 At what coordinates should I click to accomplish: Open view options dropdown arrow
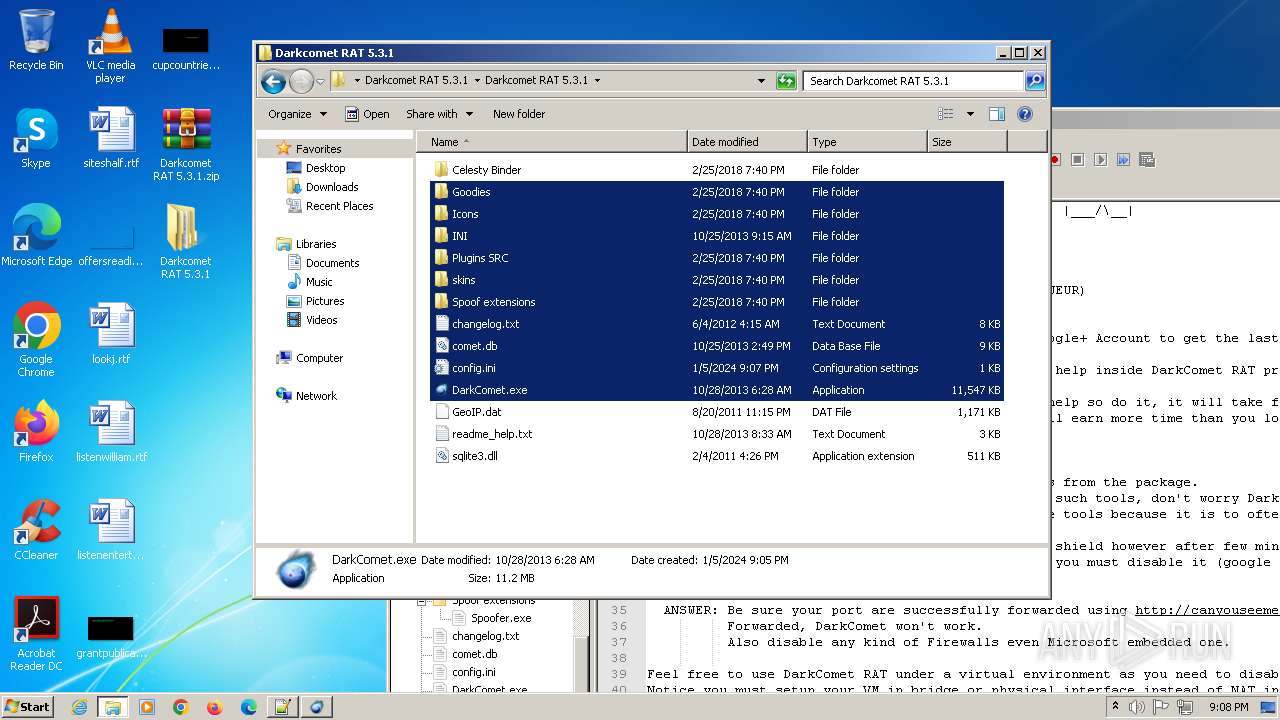pyautogui.click(x=970, y=114)
